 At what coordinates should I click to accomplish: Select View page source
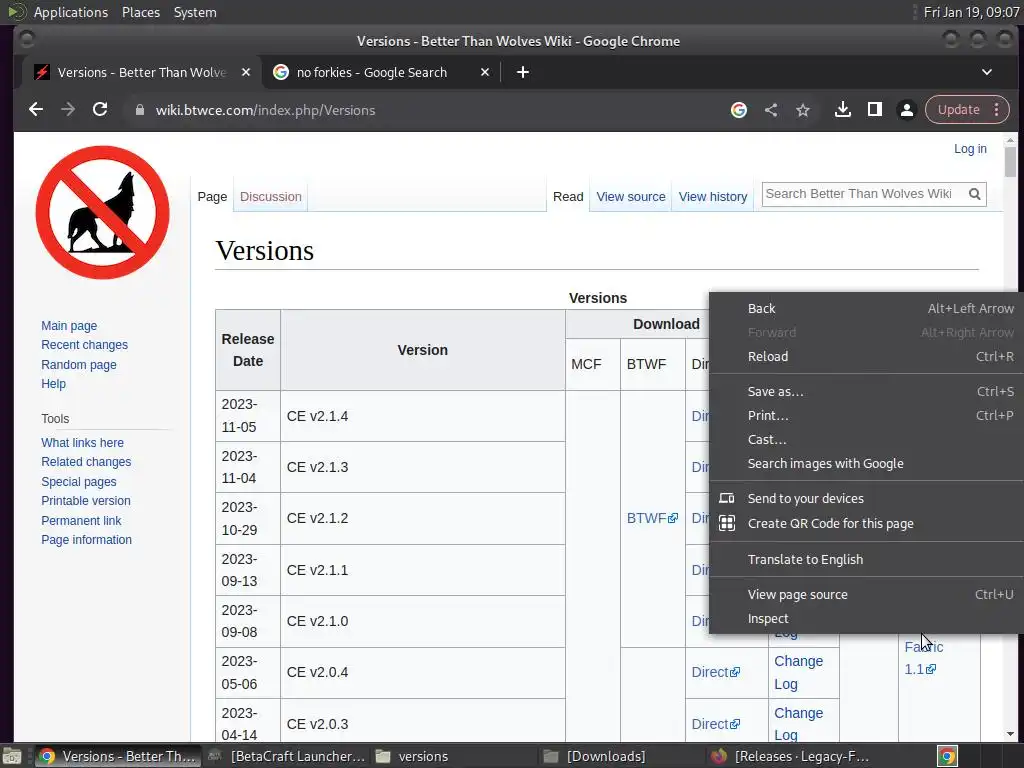click(x=866, y=595)
